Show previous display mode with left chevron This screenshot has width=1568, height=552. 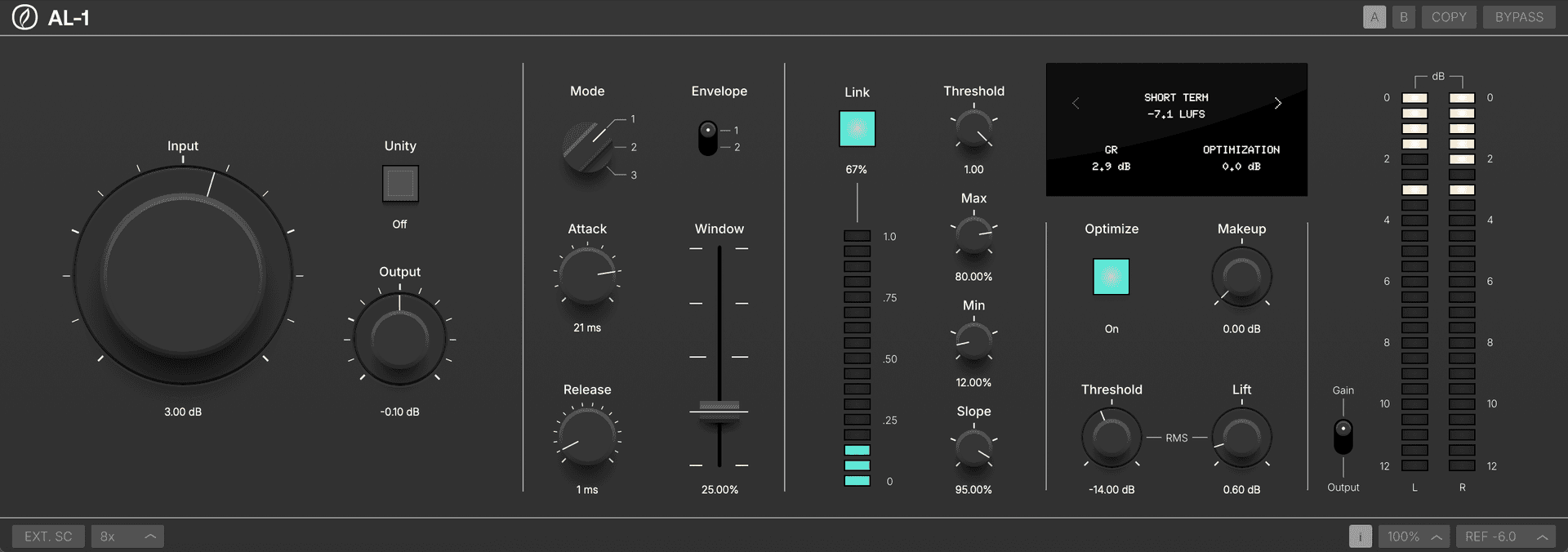[x=1076, y=103]
